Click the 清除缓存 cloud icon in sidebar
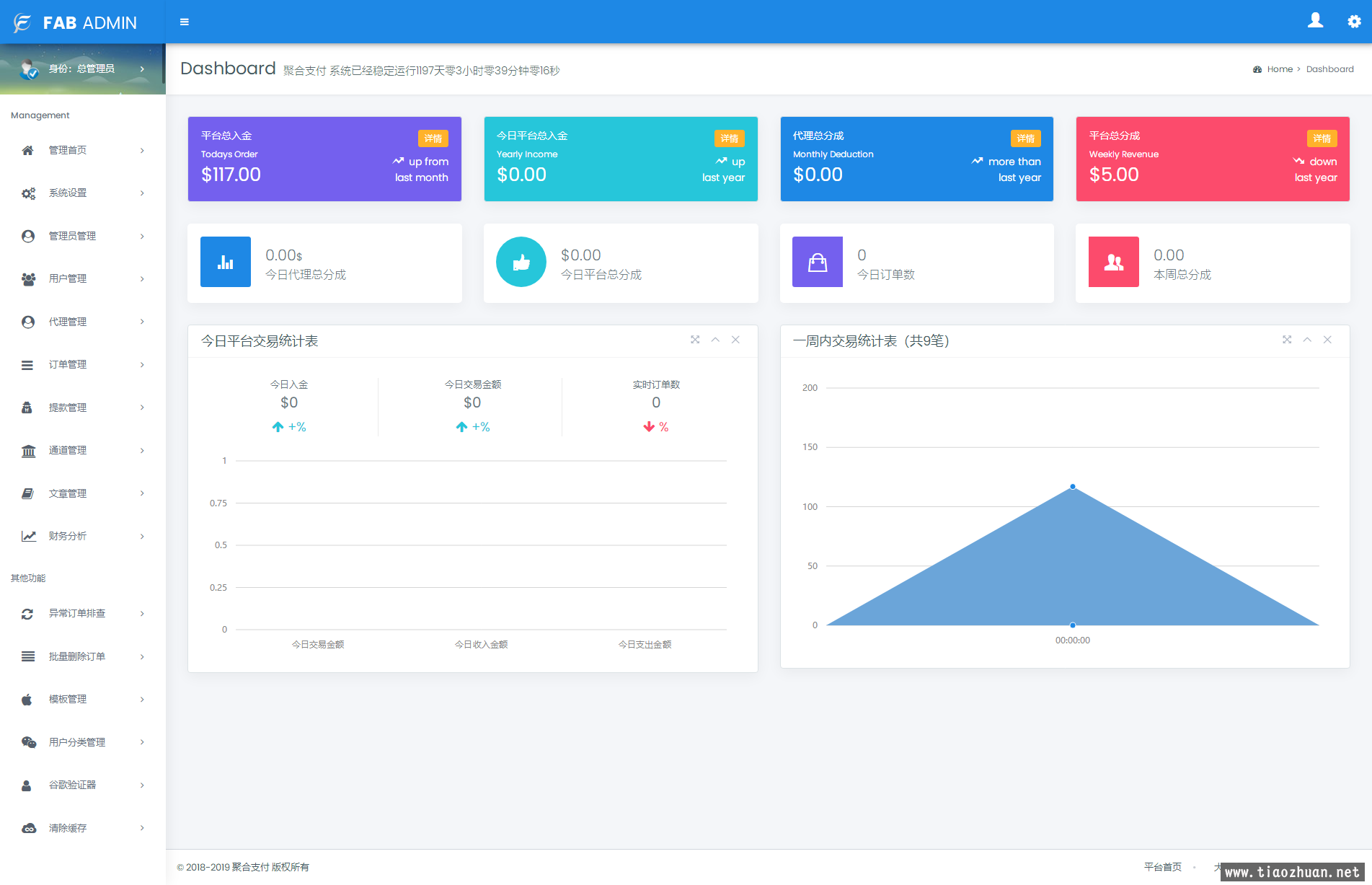 [28, 828]
